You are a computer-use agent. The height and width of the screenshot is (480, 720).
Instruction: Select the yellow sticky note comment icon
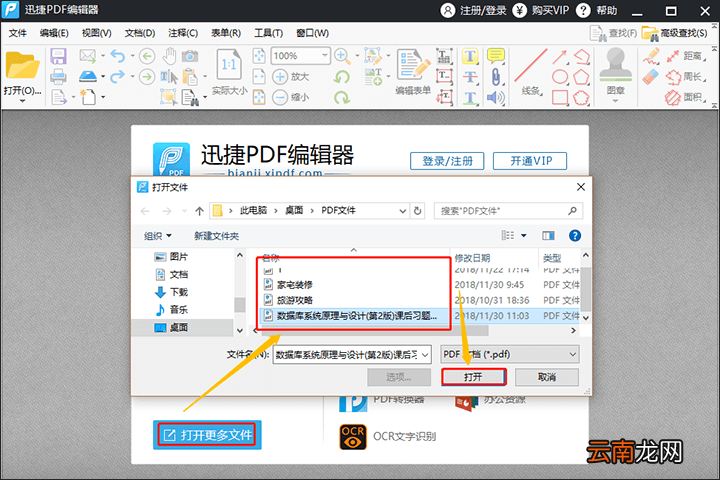tap(496, 56)
